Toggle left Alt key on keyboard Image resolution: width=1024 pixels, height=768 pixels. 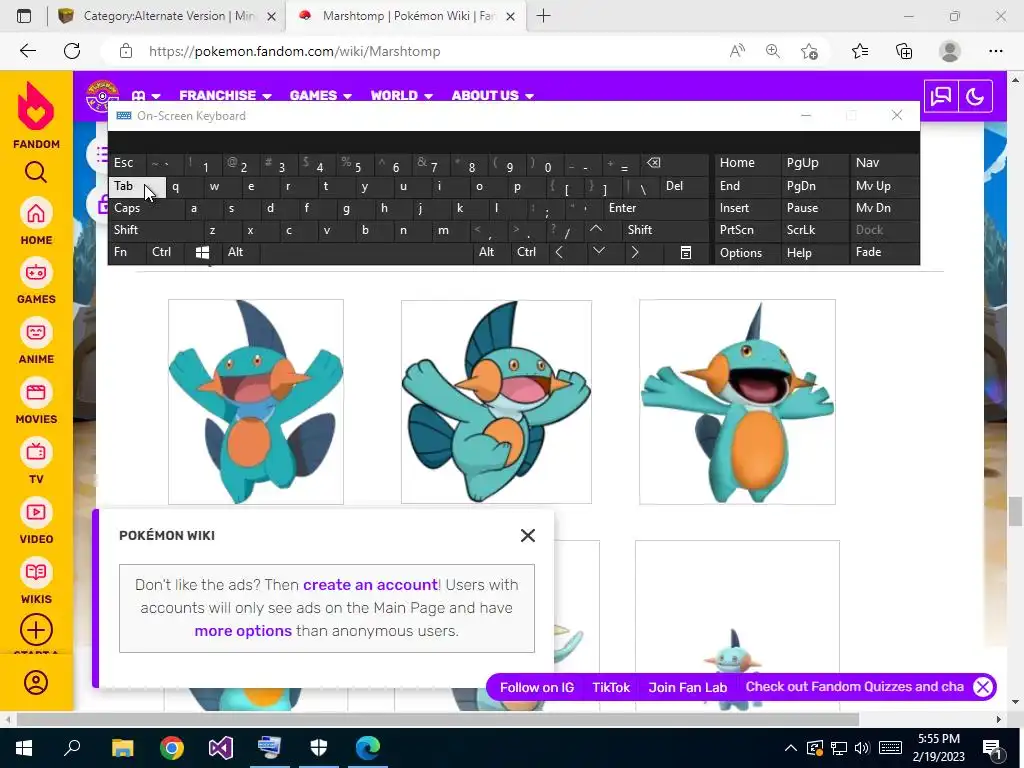click(x=240, y=252)
